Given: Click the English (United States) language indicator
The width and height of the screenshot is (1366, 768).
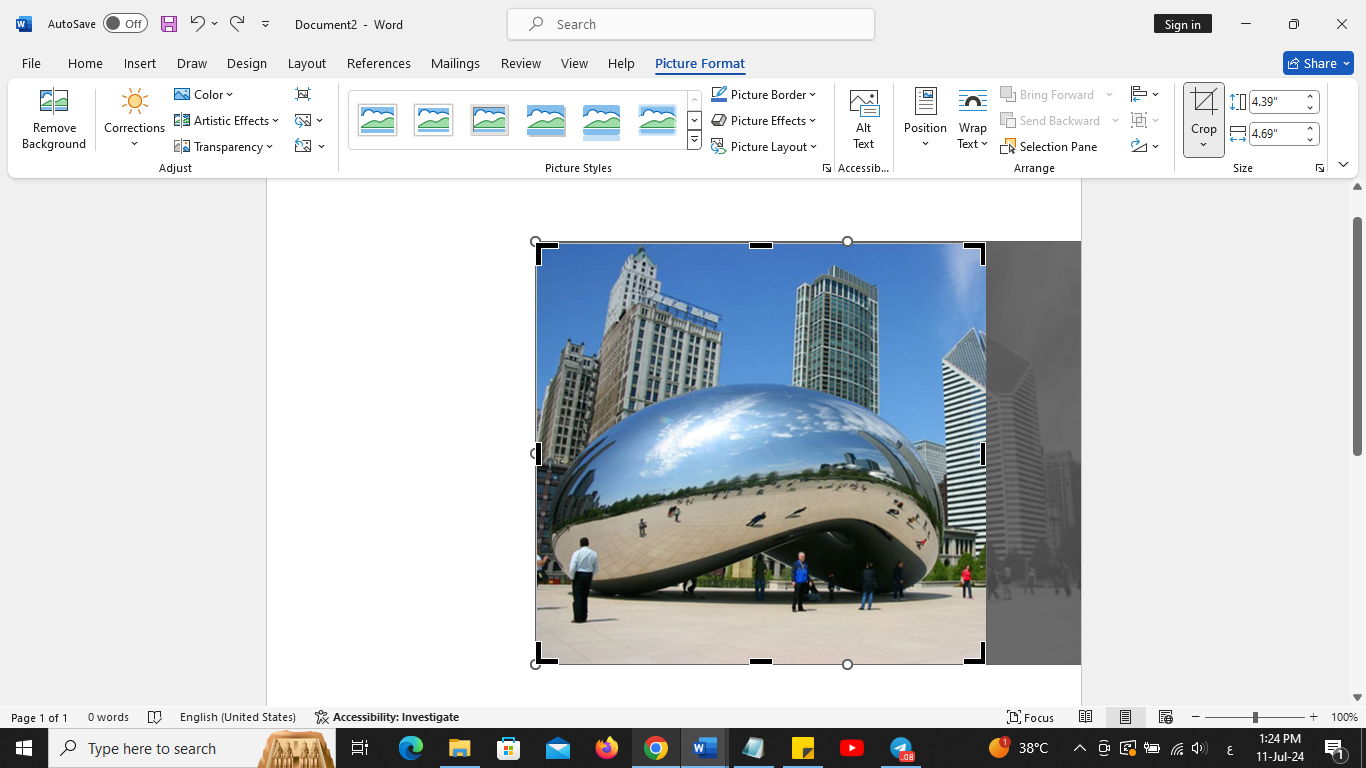Looking at the screenshot, I should (x=238, y=717).
